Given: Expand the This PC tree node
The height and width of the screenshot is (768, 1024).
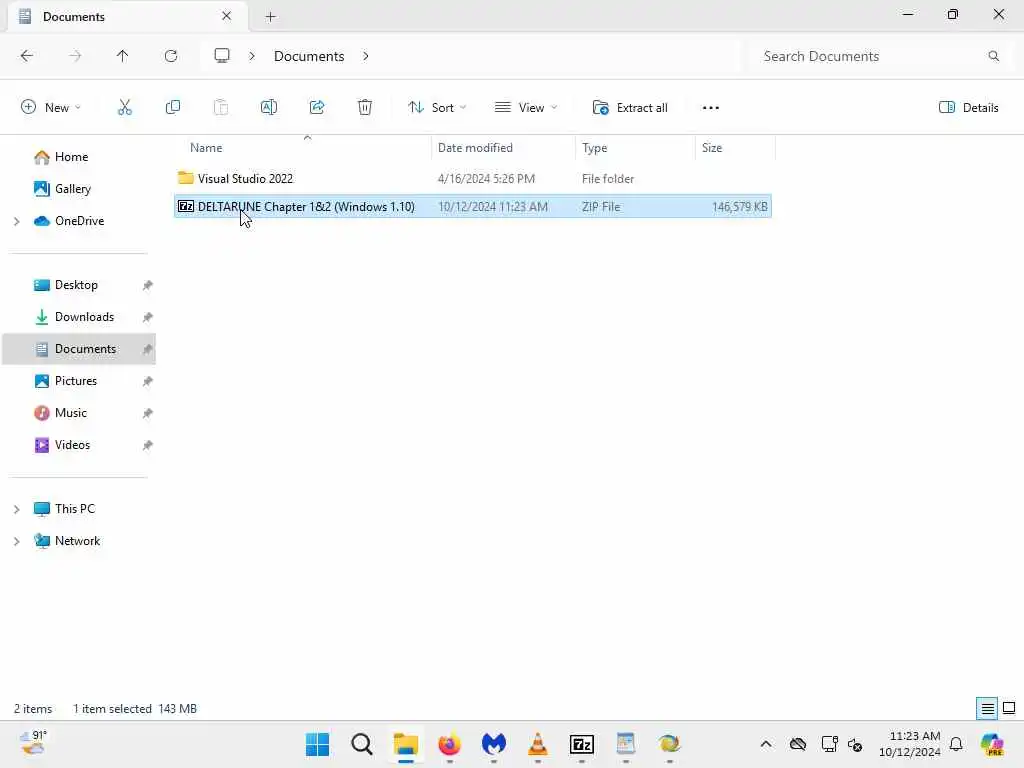Looking at the screenshot, I should [x=16, y=509].
